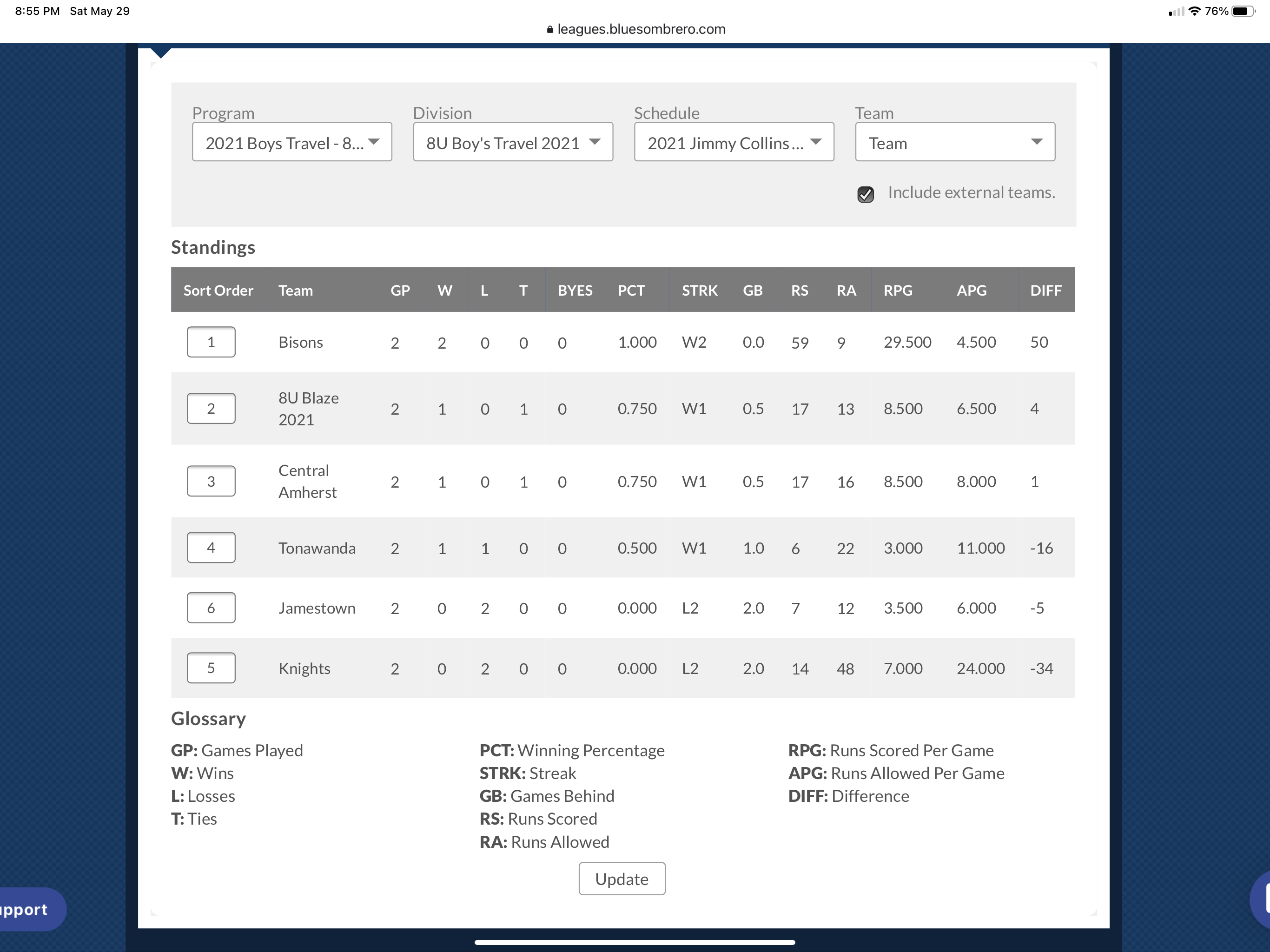
Task: Click Jamestown DIFF value -5
Action: tap(1037, 608)
